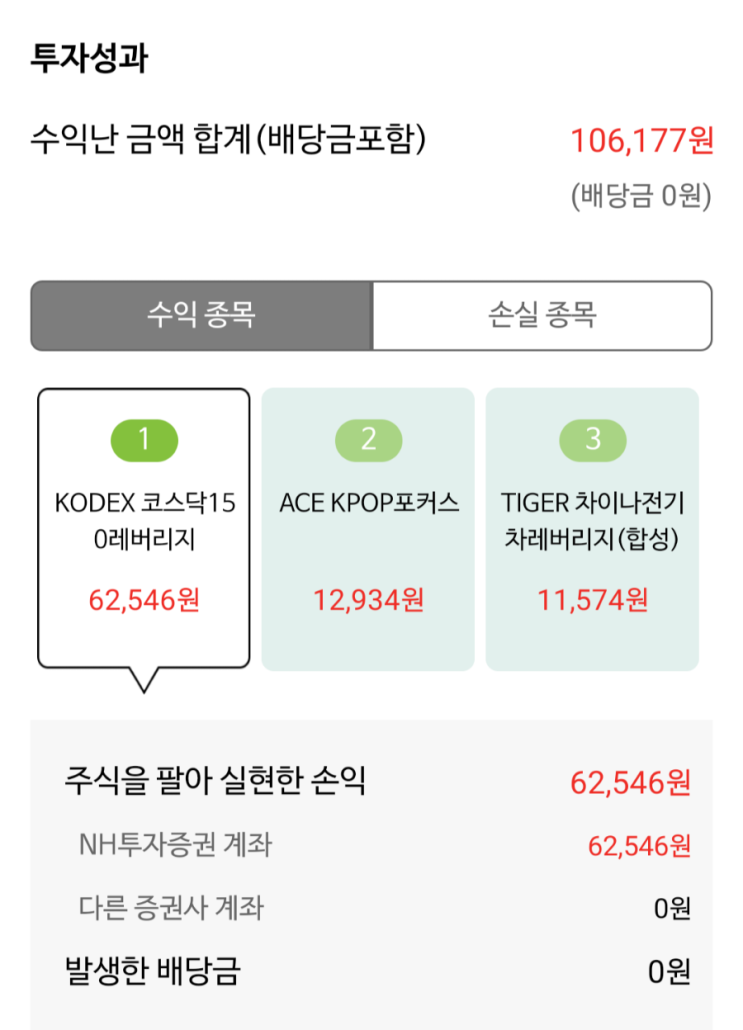Select the KODEX 코스닥150레버리지 card
Image resolution: width=743 pixels, height=1030 pixels.
coord(144,529)
